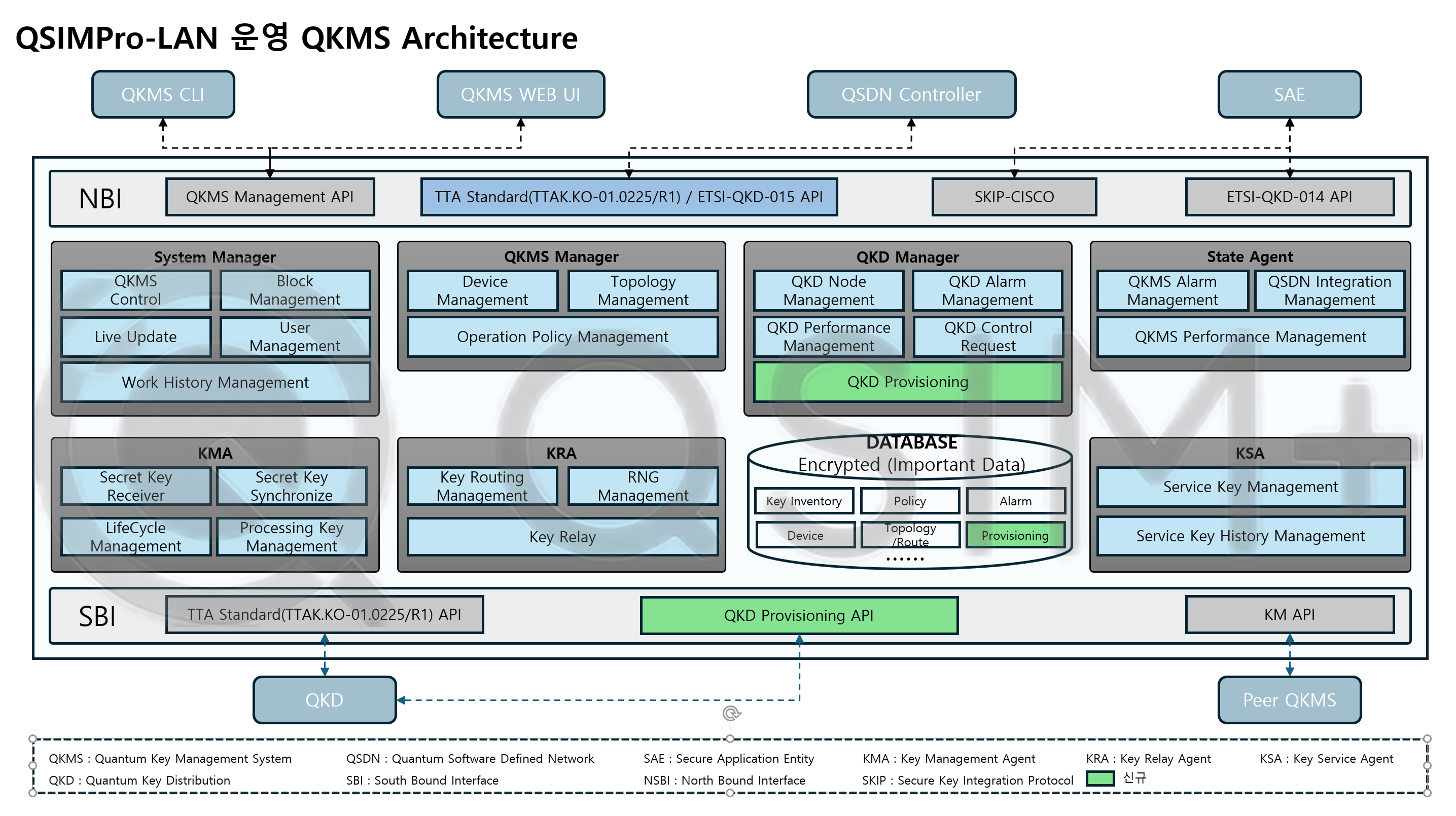Click the rotation handle above the legend box

click(730, 714)
